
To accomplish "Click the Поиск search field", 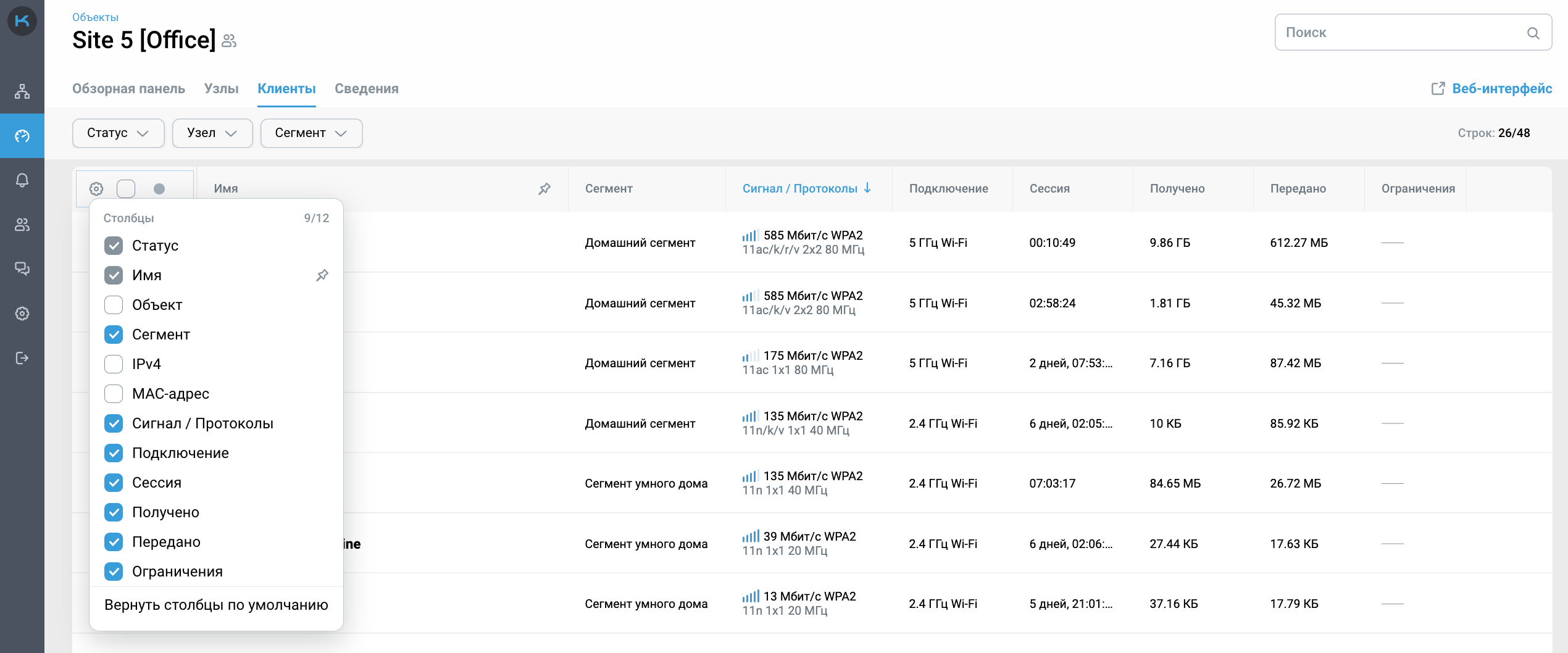I will 1401,33.
